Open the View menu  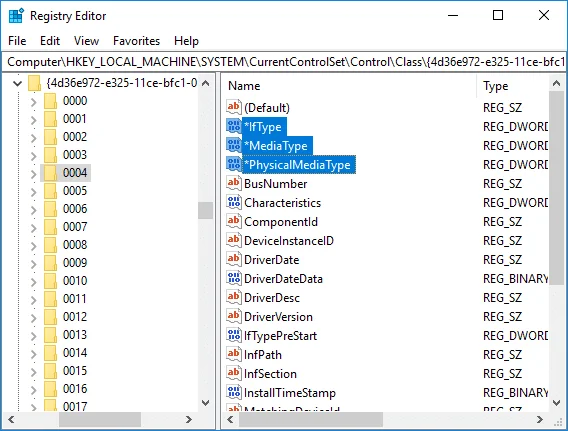[86, 41]
